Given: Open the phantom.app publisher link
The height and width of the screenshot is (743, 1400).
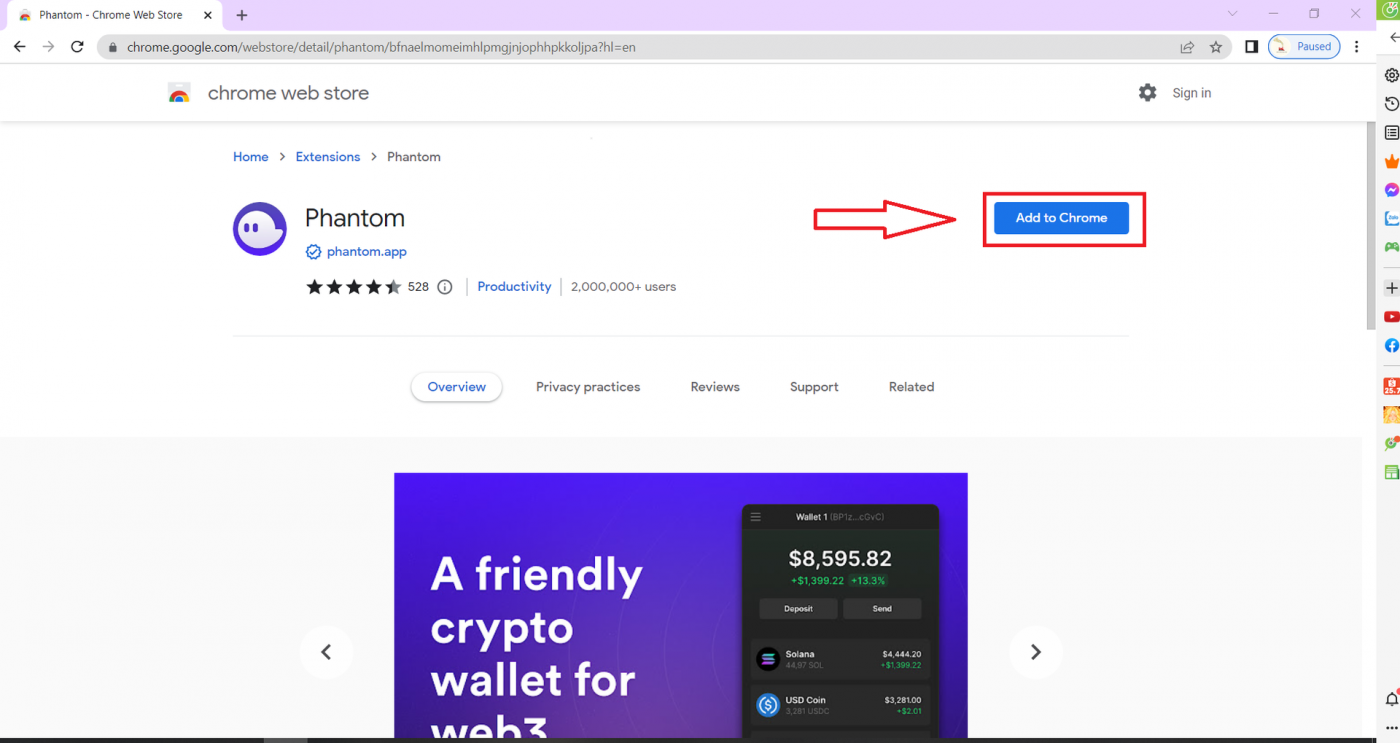Looking at the screenshot, I should [x=366, y=252].
